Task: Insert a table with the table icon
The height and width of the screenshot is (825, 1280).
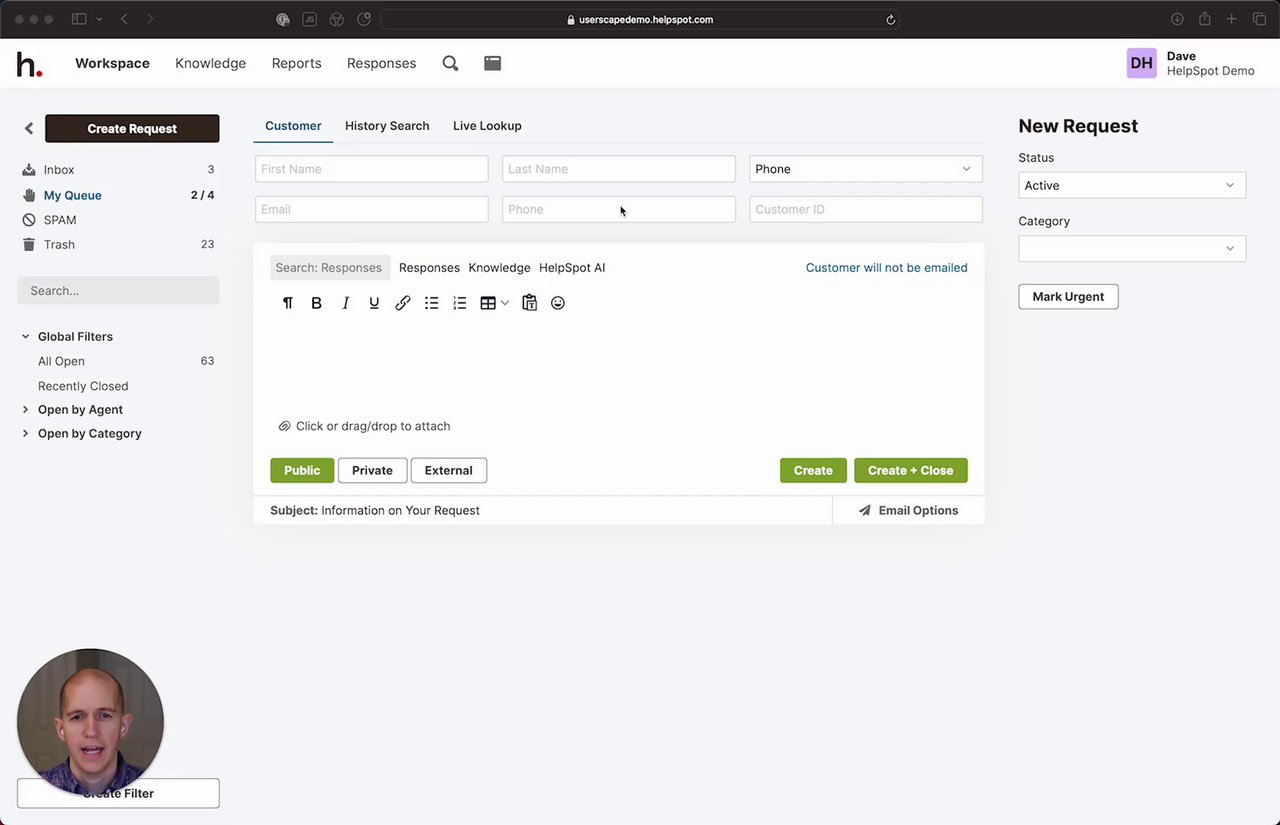Action: tap(488, 303)
